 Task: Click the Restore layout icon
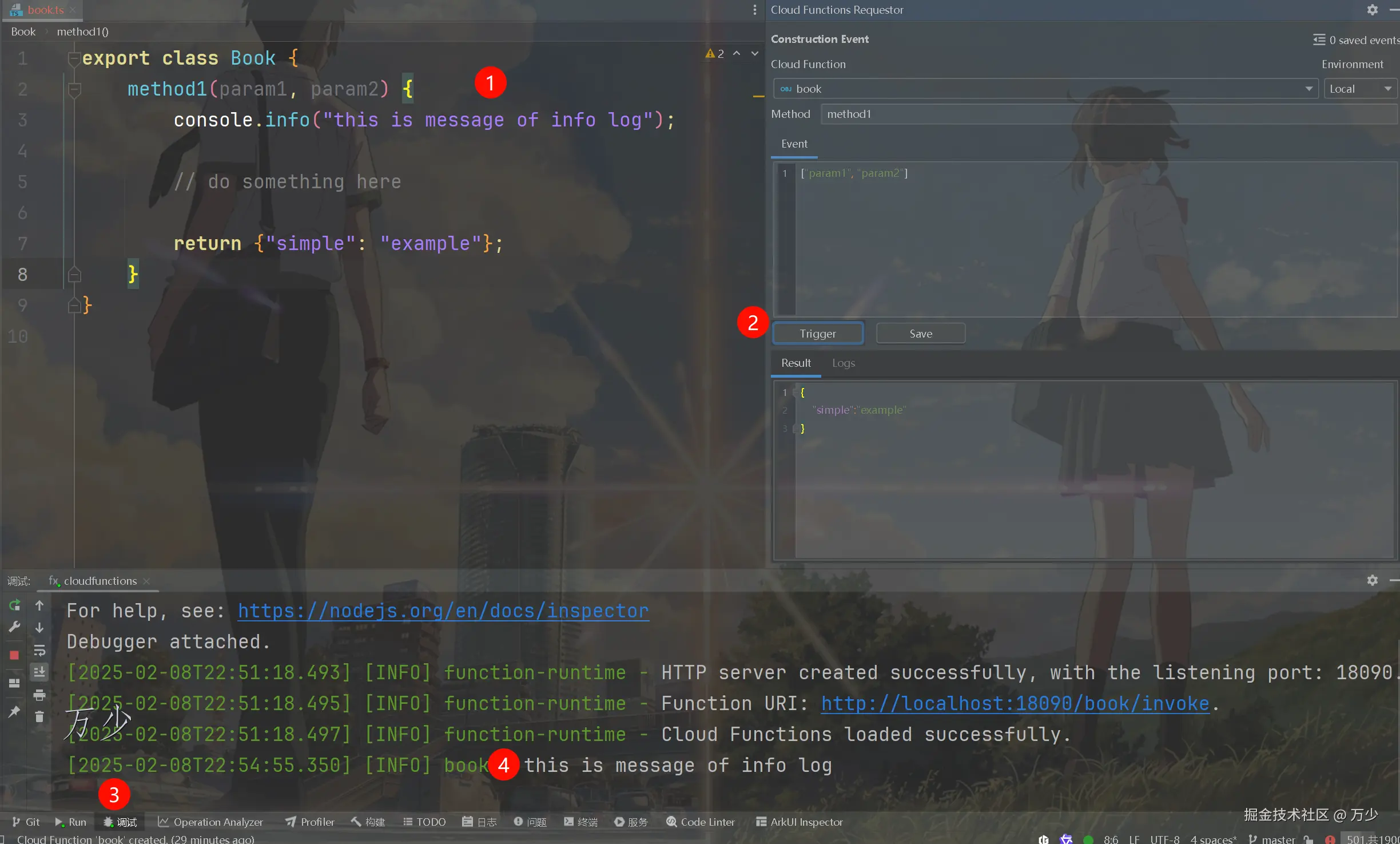(x=14, y=683)
